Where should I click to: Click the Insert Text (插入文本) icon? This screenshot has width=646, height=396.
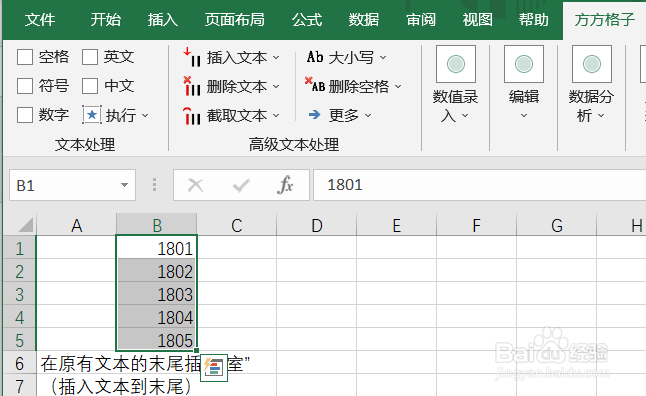coord(192,57)
